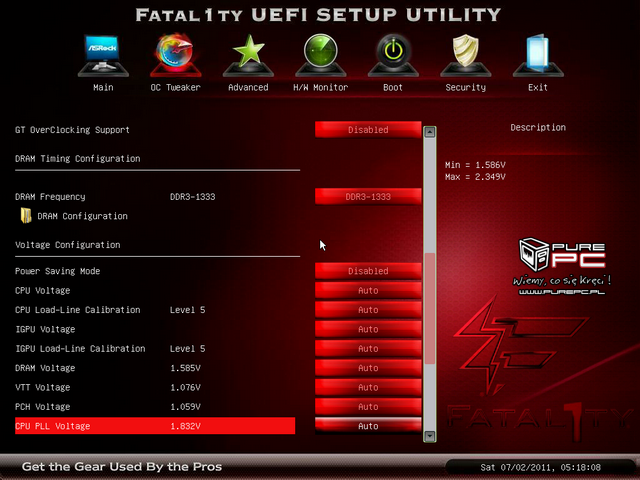640x480 pixels.
Task: Go to the Advanced tab label
Action: pyautogui.click(x=248, y=87)
